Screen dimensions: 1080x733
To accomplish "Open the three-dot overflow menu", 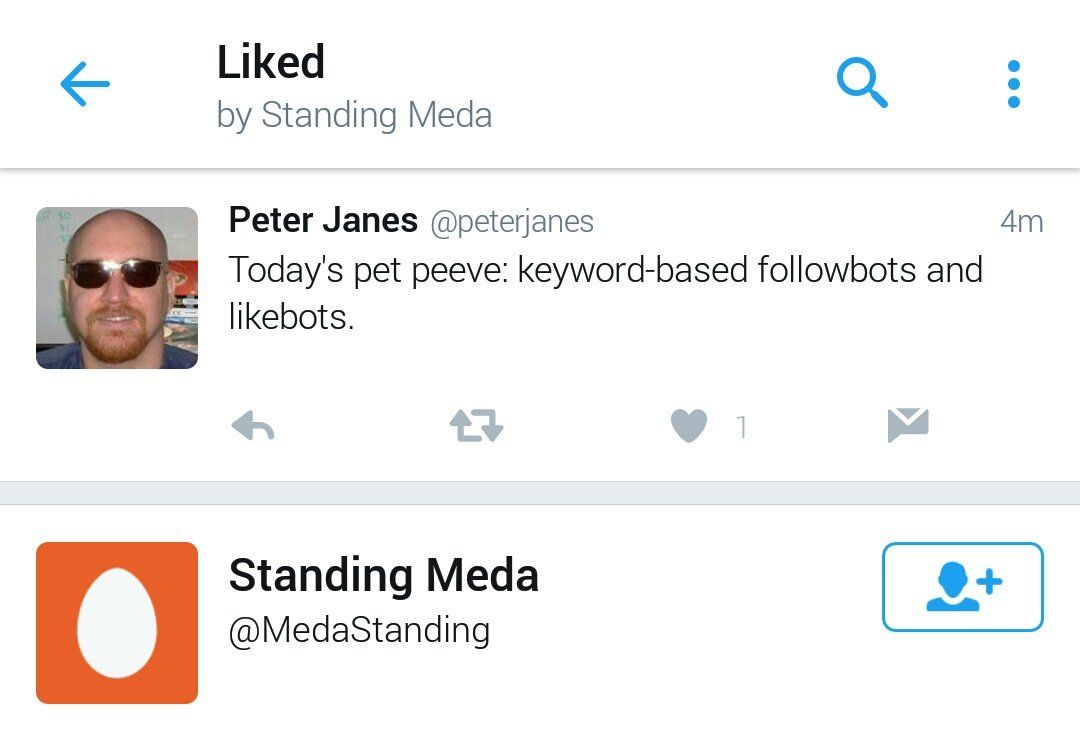I will tap(1013, 84).
